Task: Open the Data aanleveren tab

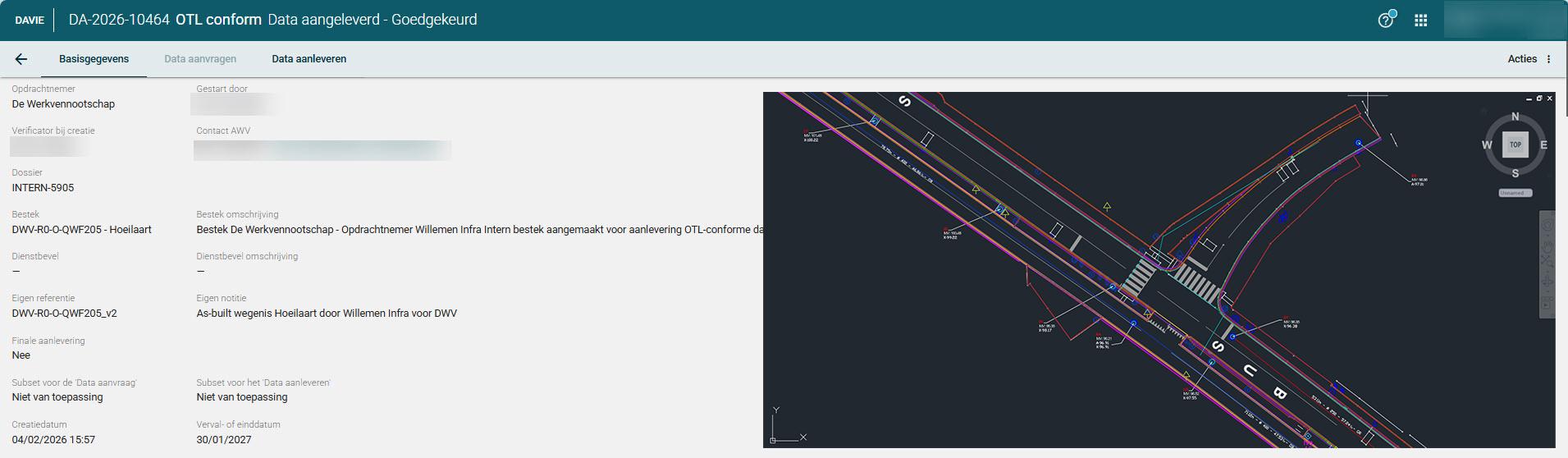Action: point(309,59)
